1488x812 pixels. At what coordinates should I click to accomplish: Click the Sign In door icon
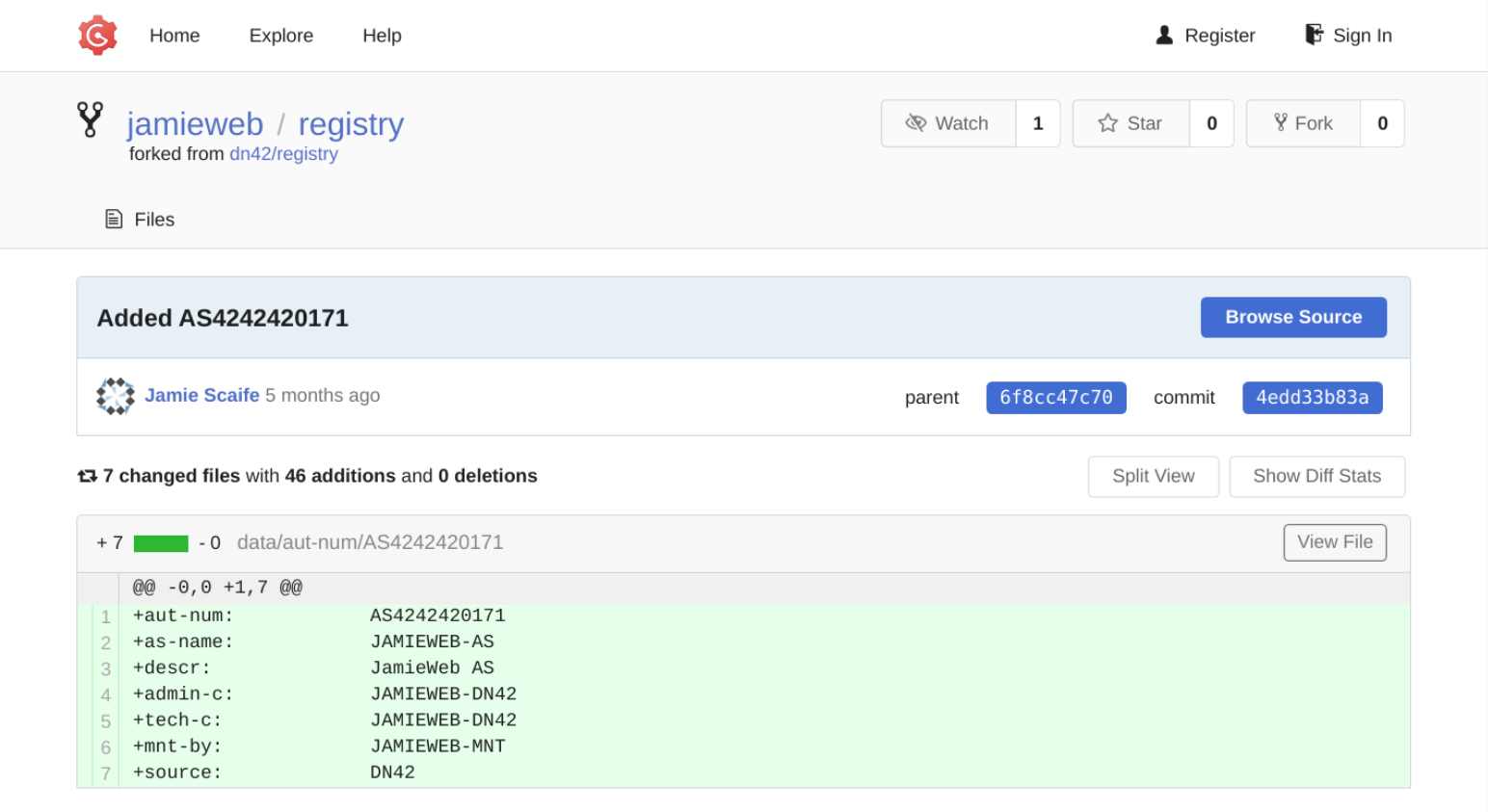(1314, 36)
